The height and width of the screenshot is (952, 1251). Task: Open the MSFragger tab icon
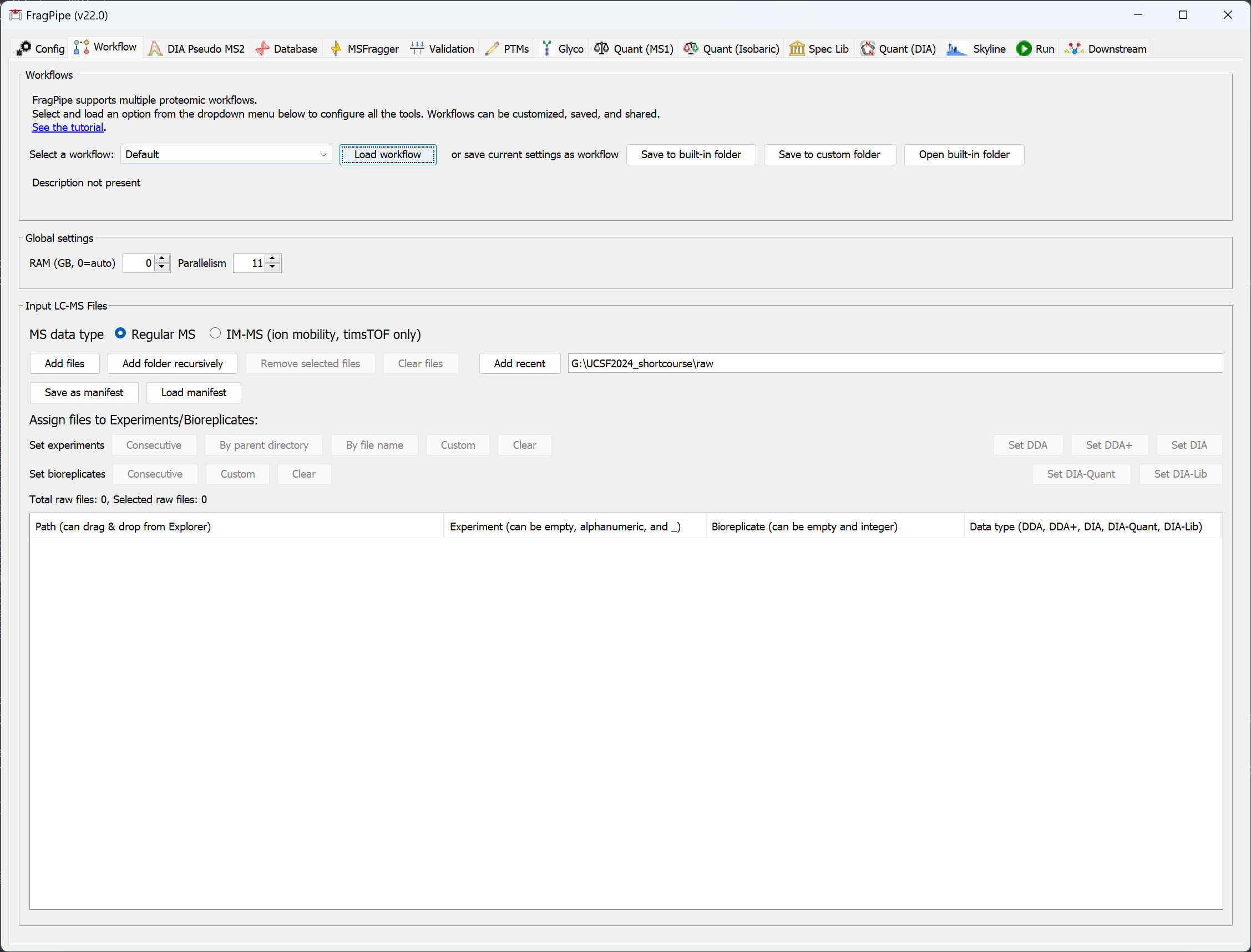point(336,49)
